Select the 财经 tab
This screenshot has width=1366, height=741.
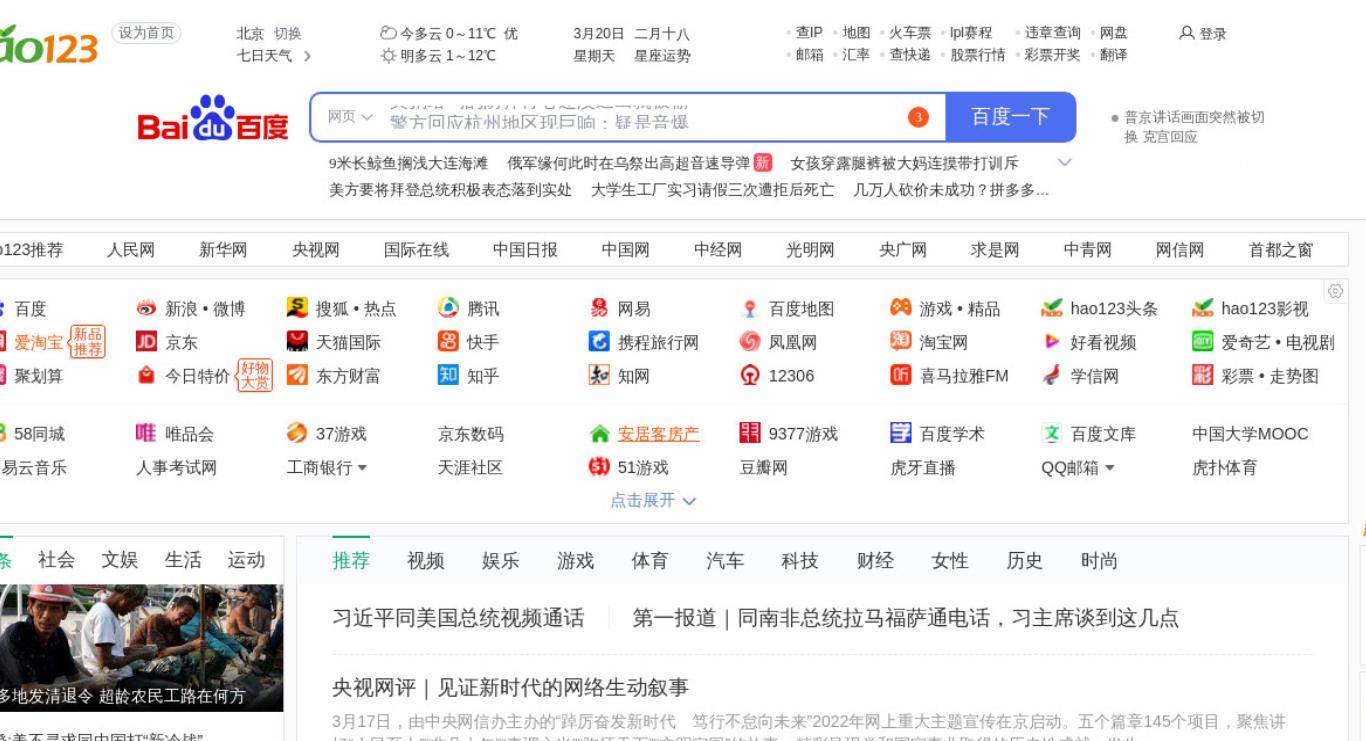click(875, 561)
